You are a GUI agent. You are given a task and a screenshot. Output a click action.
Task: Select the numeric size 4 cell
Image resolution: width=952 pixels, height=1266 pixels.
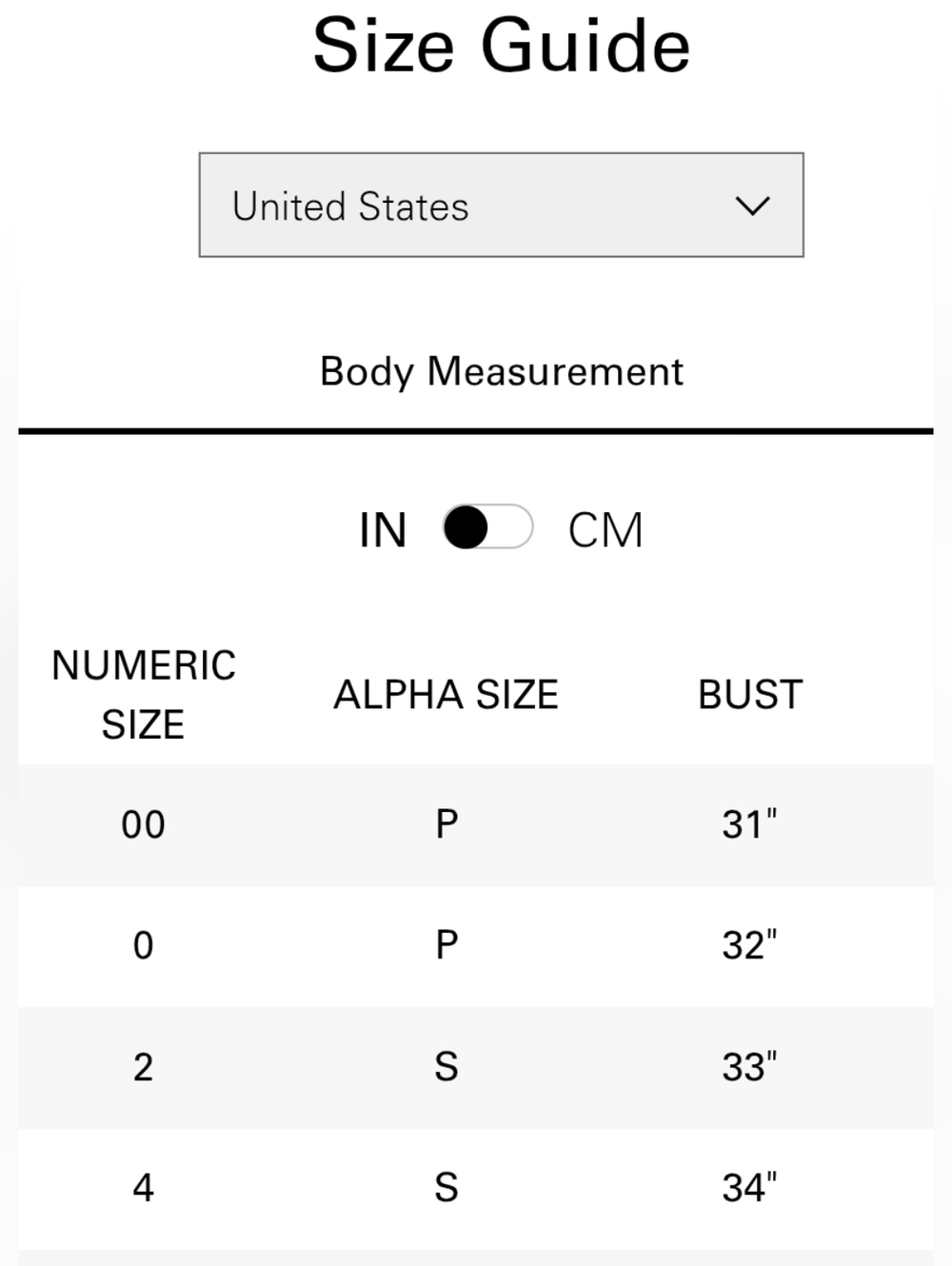coord(143,1187)
